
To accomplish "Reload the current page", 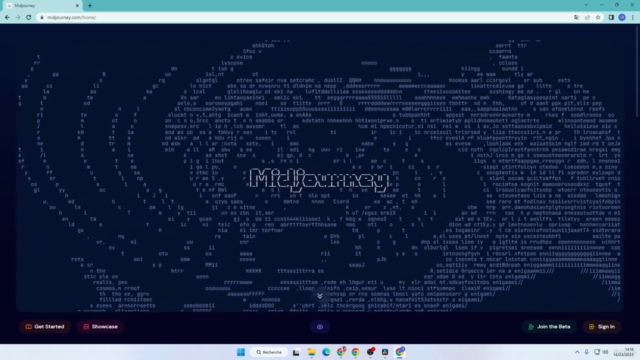I will pos(29,18).
